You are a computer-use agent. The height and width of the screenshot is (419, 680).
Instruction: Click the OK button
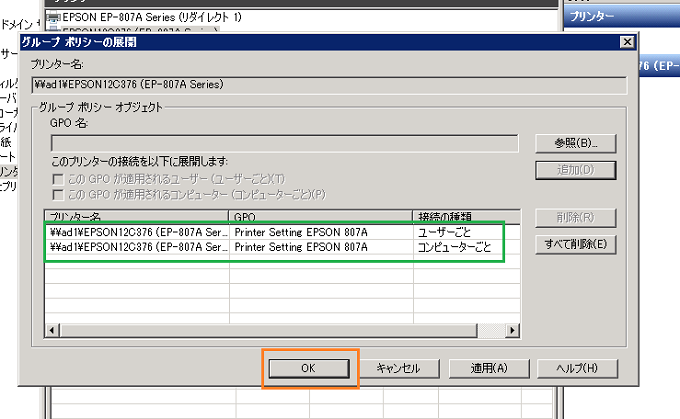309,368
